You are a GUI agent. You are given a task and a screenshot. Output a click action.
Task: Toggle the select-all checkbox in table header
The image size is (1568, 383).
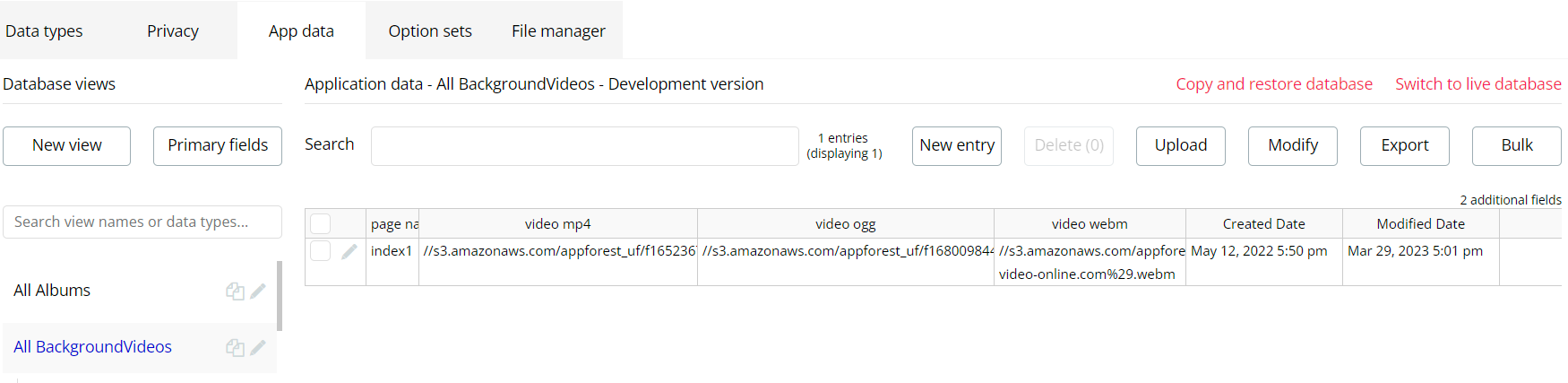click(321, 223)
